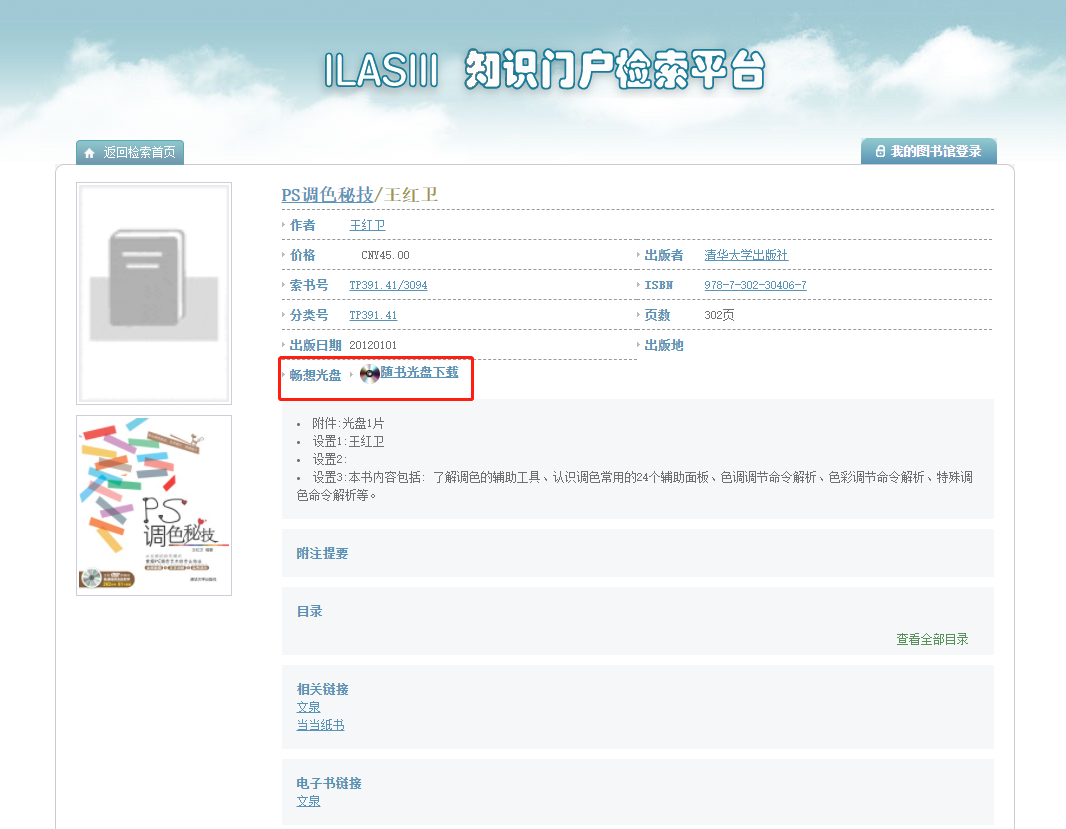Click the CD disc icon

369,374
